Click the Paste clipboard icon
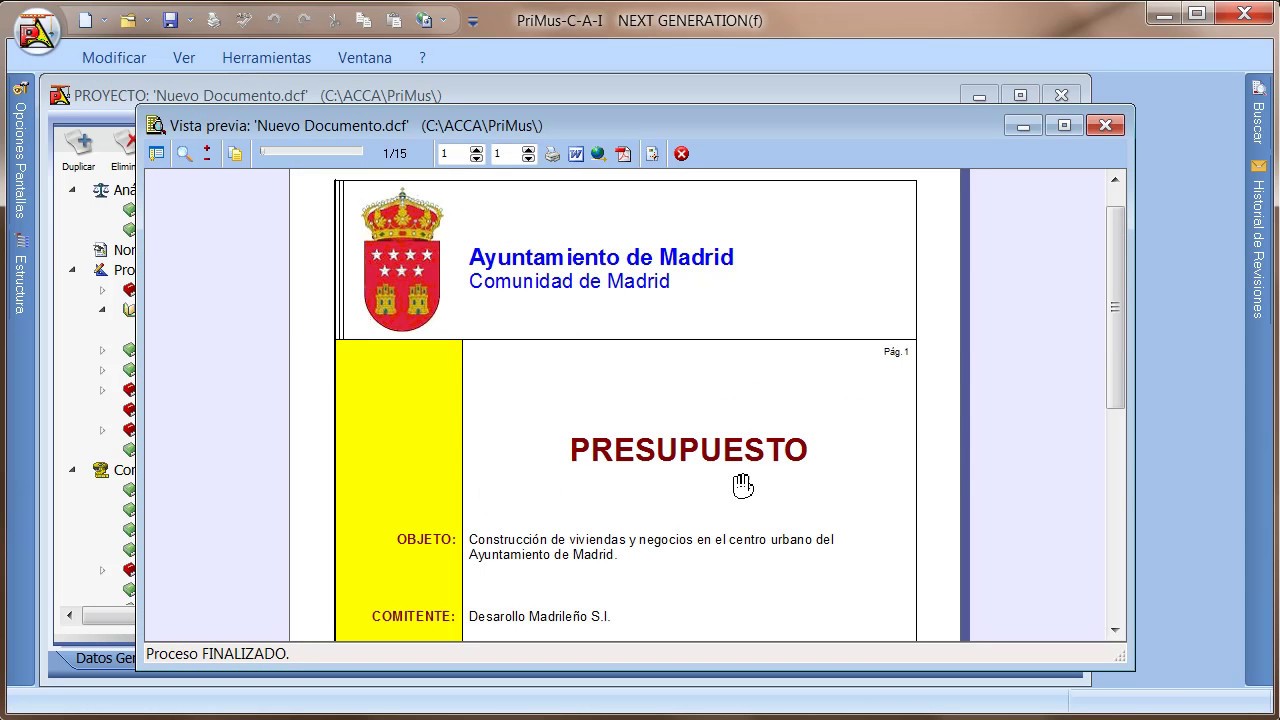Image resolution: width=1280 pixels, height=720 pixels. (394, 20)
